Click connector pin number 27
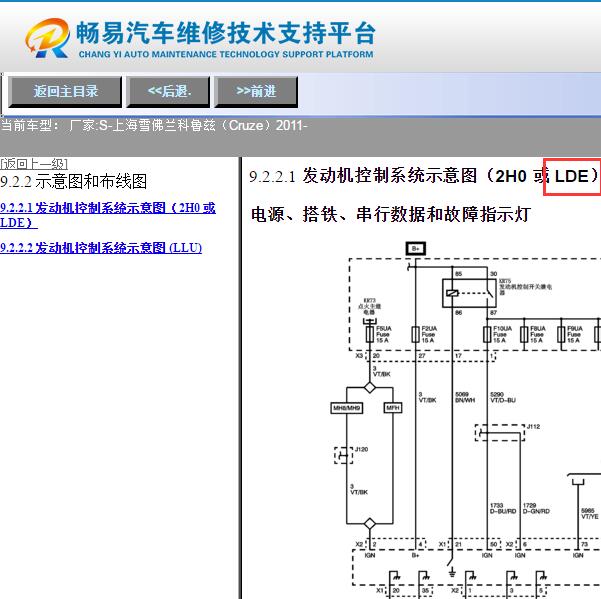The width and height of the screenshot is (601, 599). pos(422,356)
